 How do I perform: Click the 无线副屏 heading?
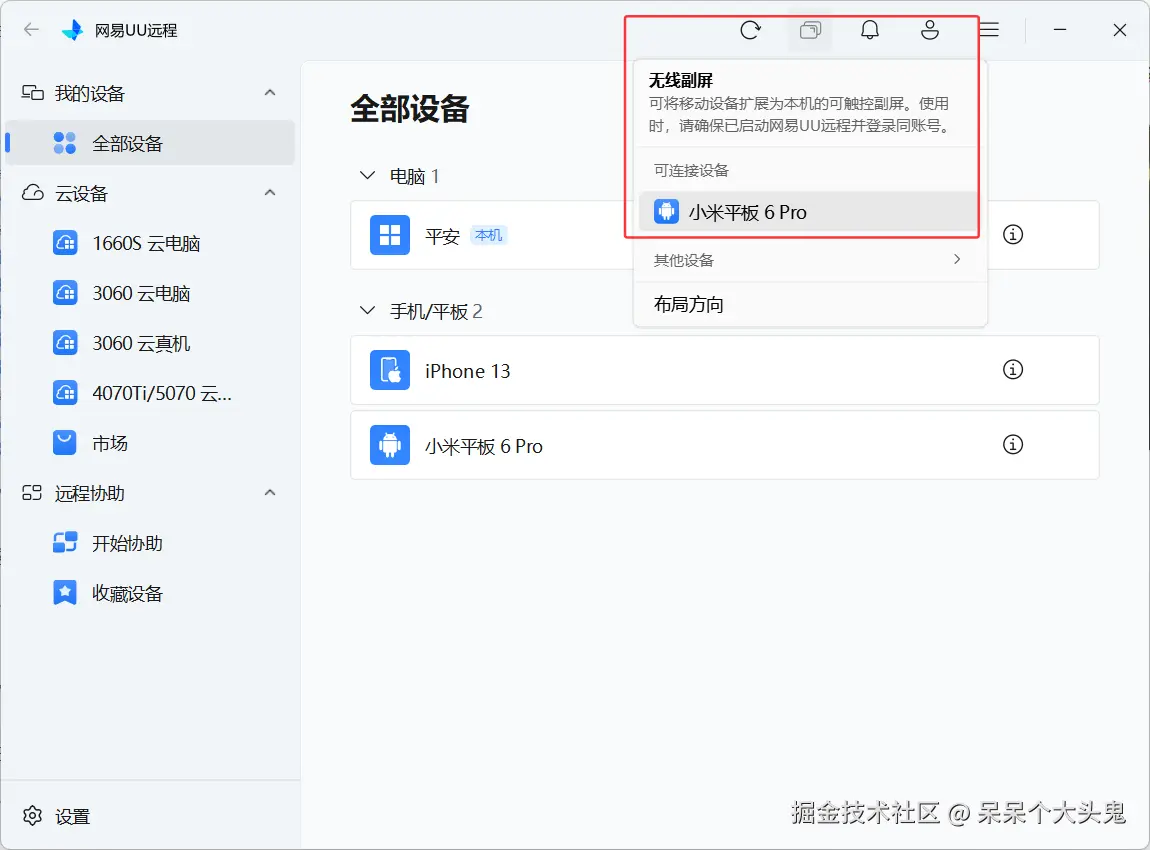(681, 80)
